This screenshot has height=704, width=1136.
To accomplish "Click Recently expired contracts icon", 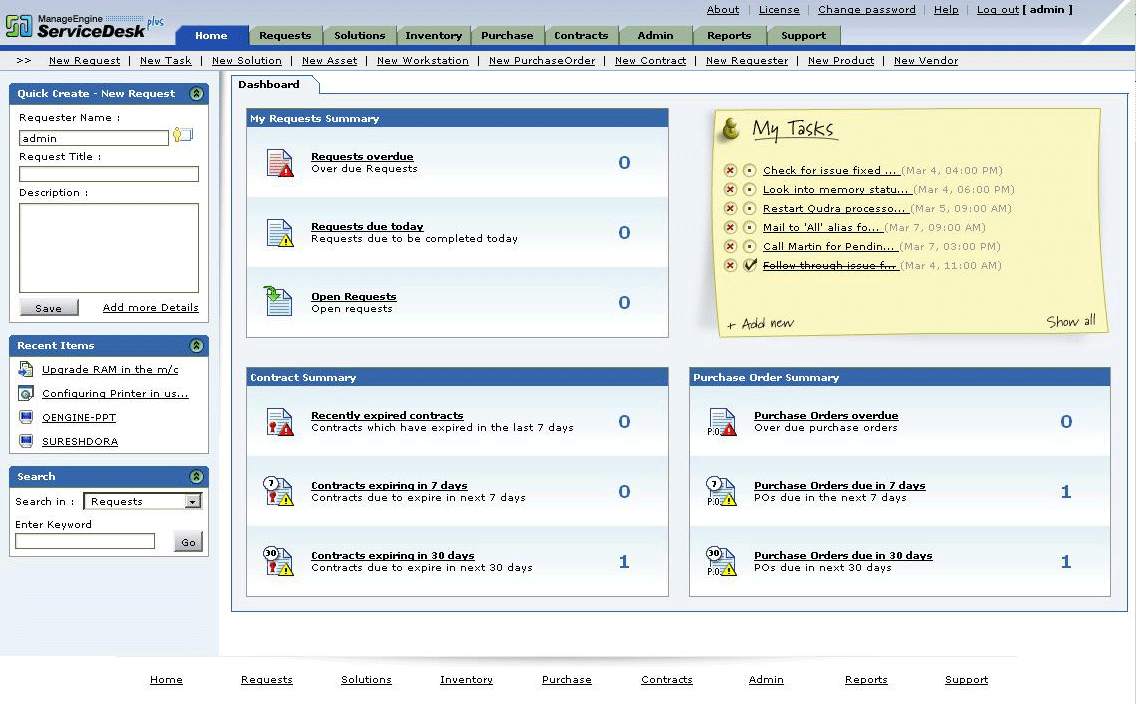I will click(x=280, y=422).
